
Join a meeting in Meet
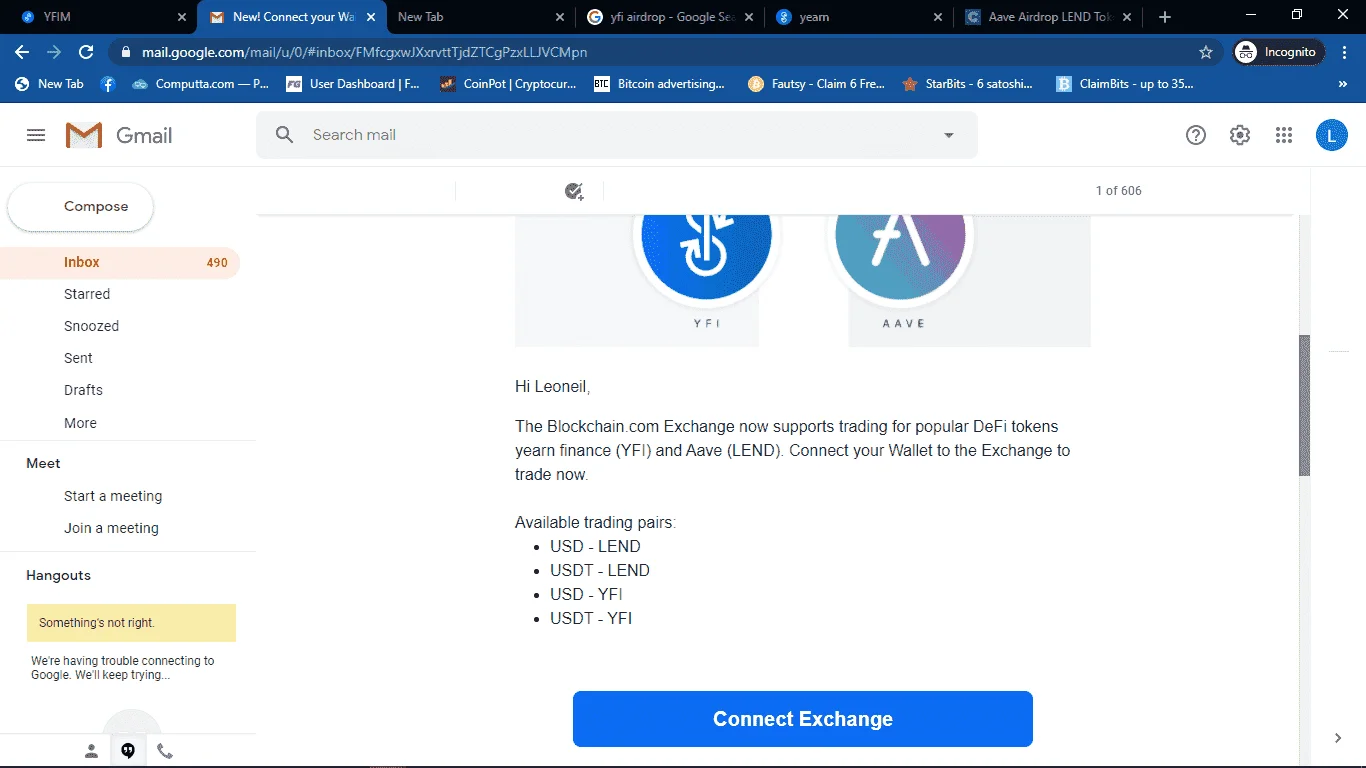click(111, 528)
